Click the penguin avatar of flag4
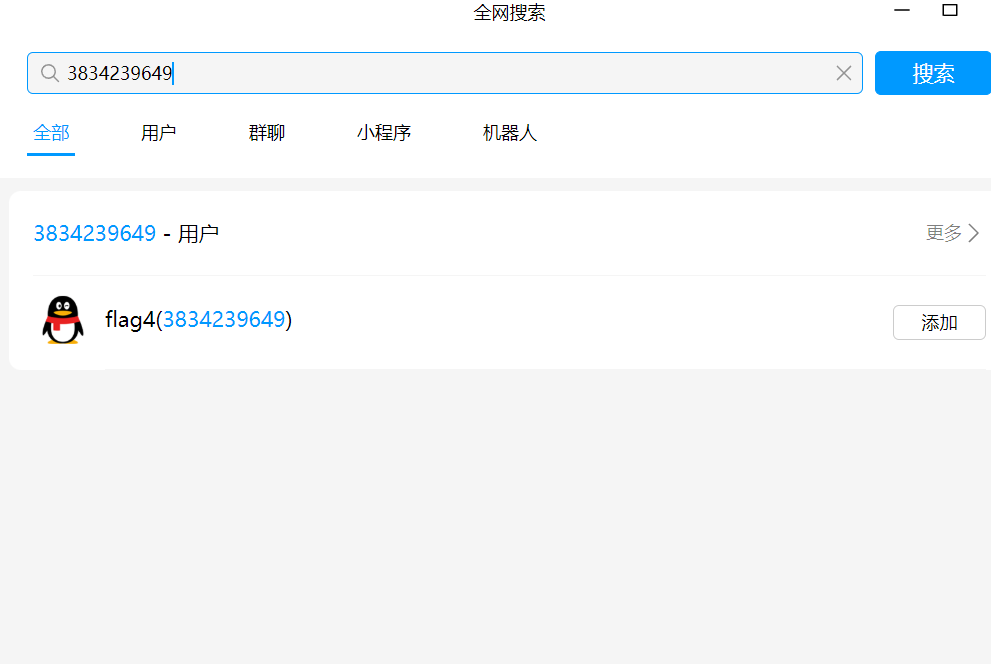991x664 pixels. pyautogui.click(x=63, y=321)
